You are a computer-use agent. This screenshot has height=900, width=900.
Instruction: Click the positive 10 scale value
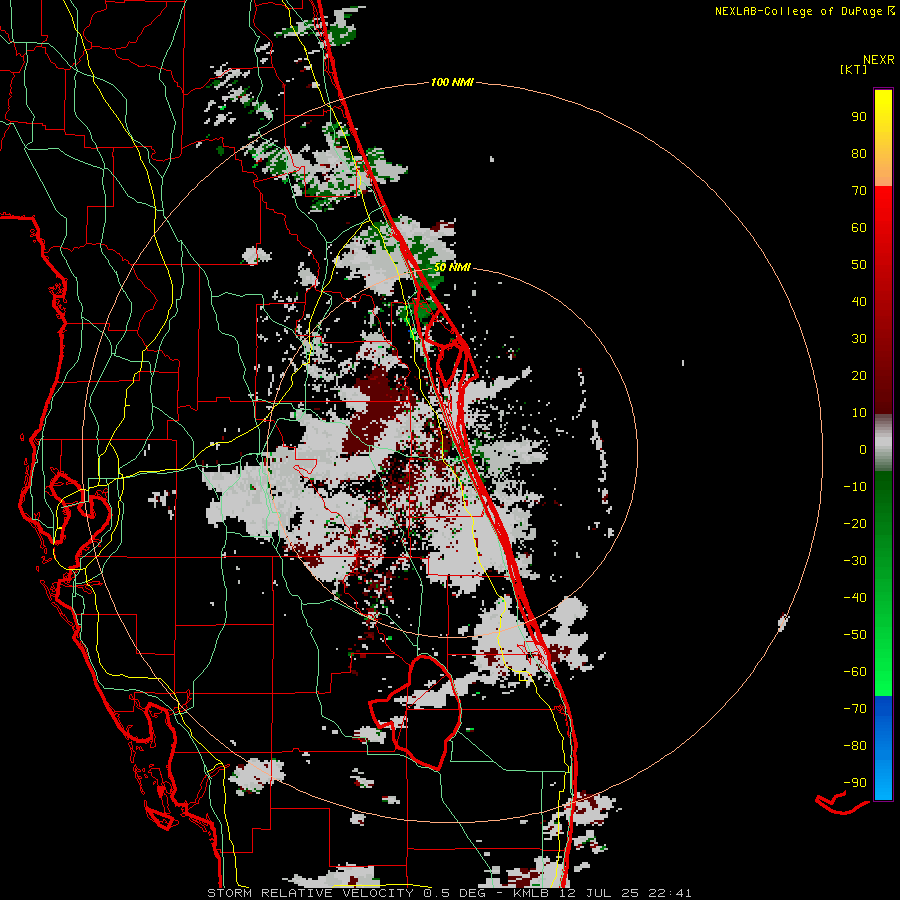pyautogui.click(x=859, y=413)
